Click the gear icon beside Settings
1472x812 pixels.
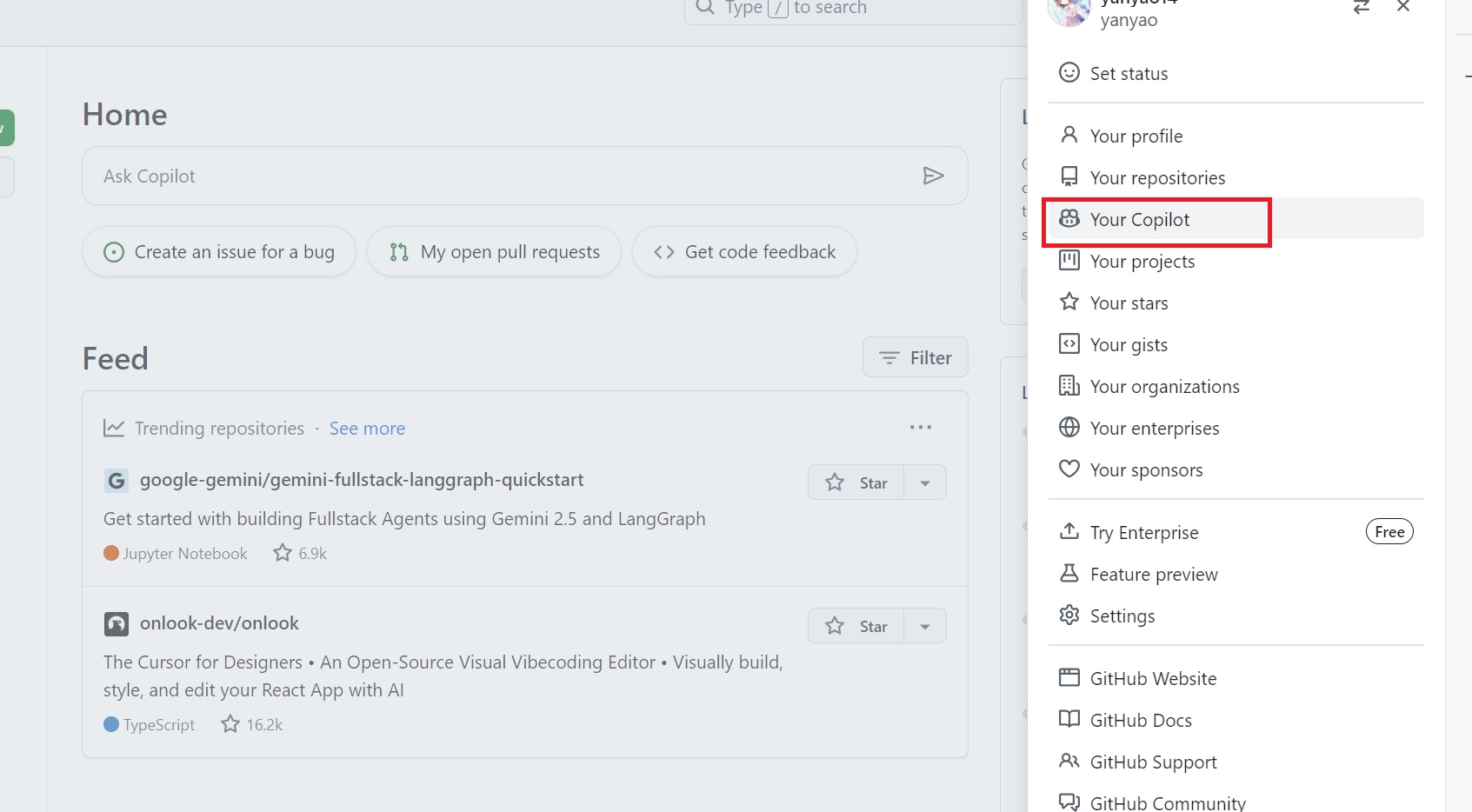click(x=1069, y=615)
